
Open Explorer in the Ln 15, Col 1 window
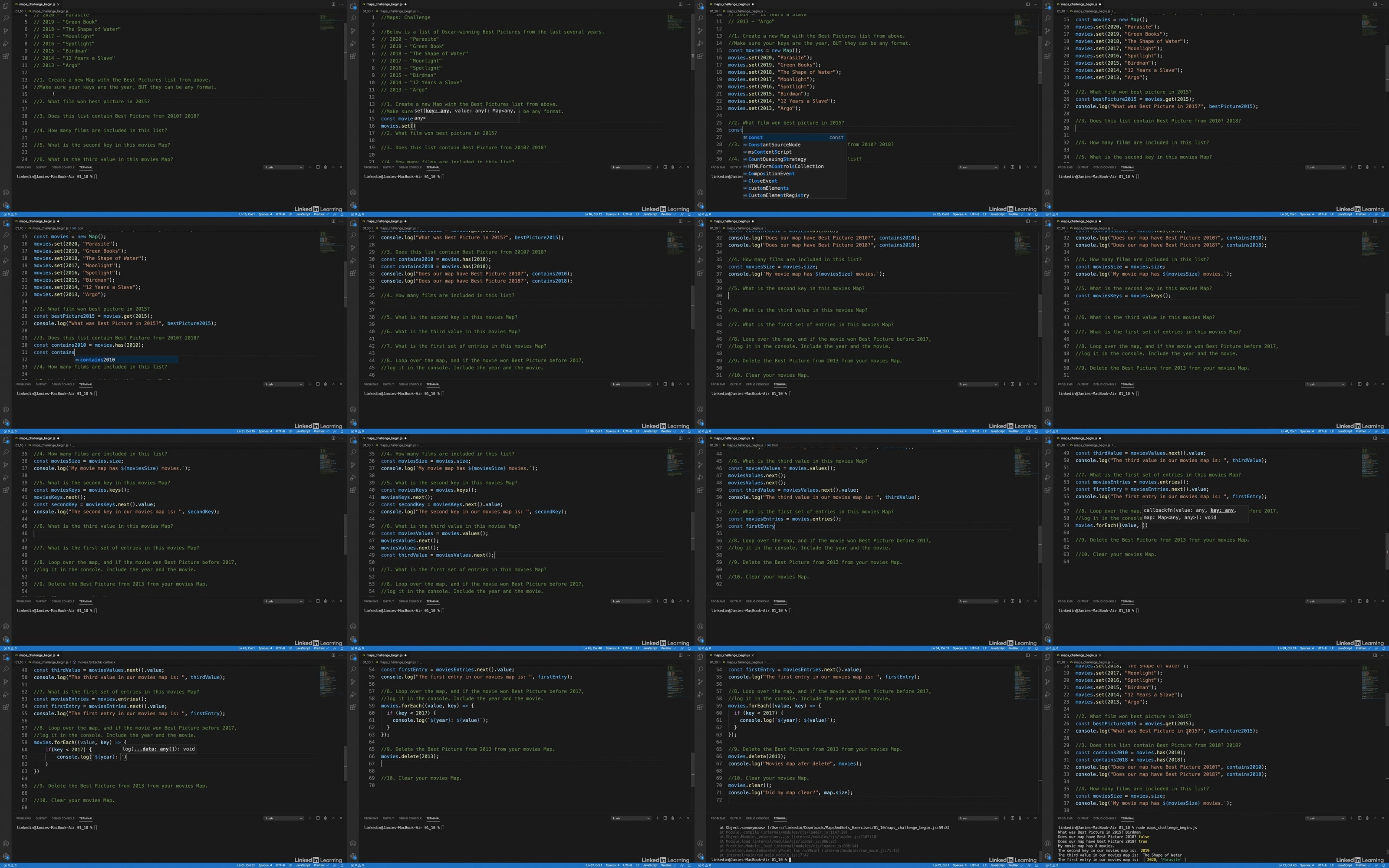pyautogui.click(x=6, y=6)
